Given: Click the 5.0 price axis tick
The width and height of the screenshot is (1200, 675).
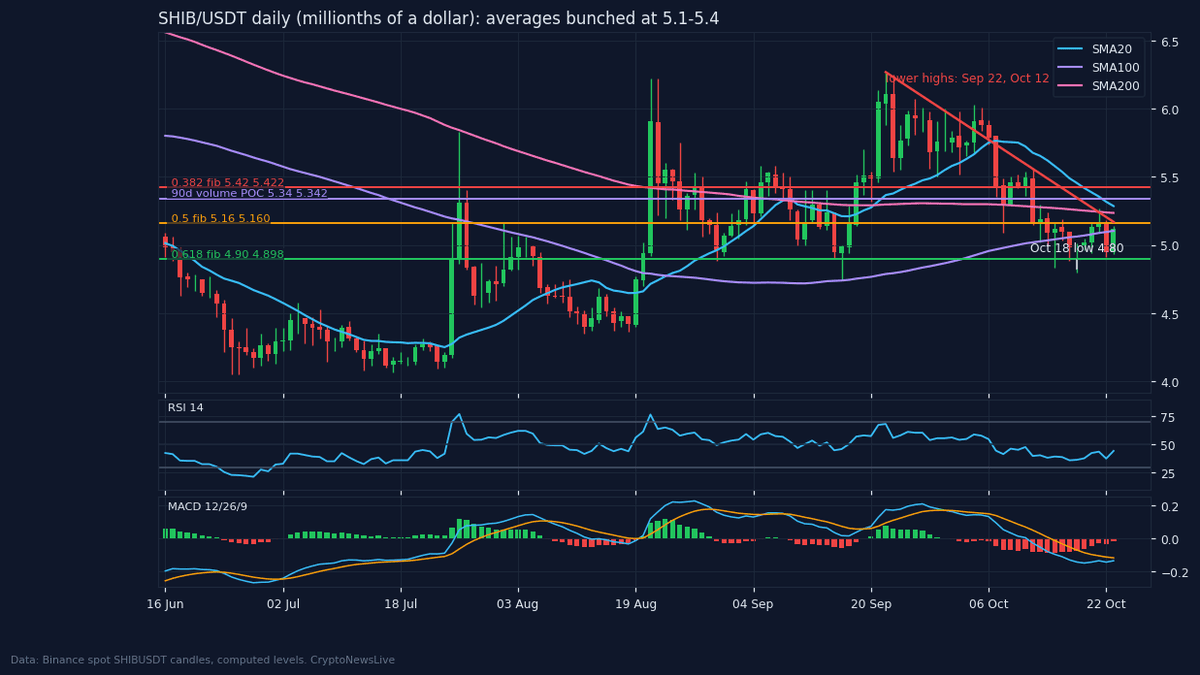Looking at the screenshot, I should click(1169, 246).
